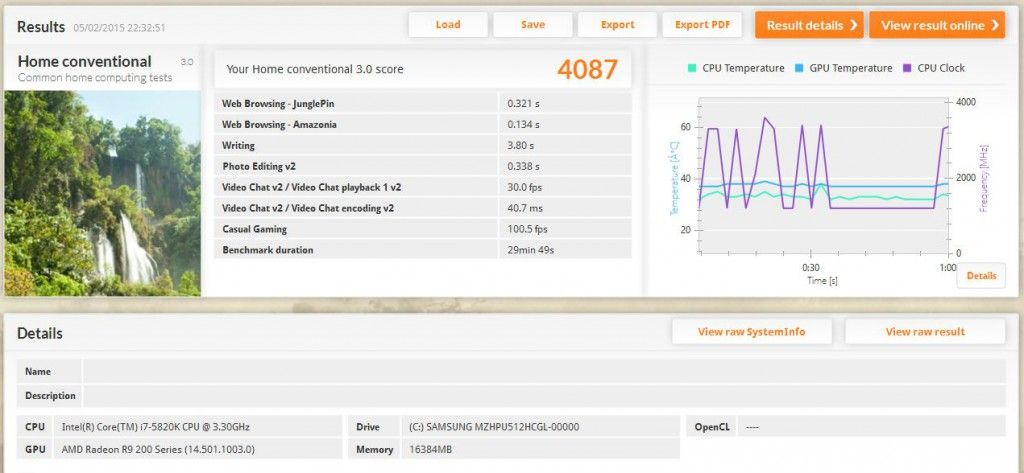This screenshot has height=473, width=1024.
Task: Click the 100.5 fps value
Action: (527, 229)
